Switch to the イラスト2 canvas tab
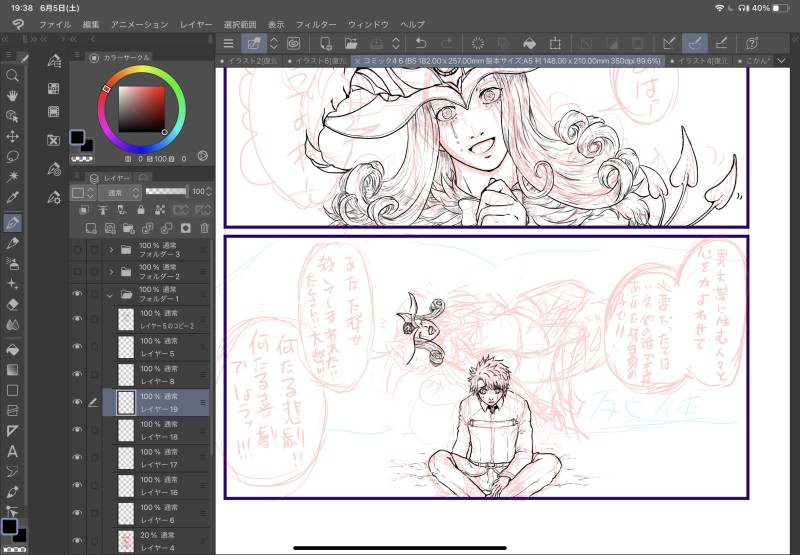The height and width of the screenshot is (555, 800). (249, 61)
